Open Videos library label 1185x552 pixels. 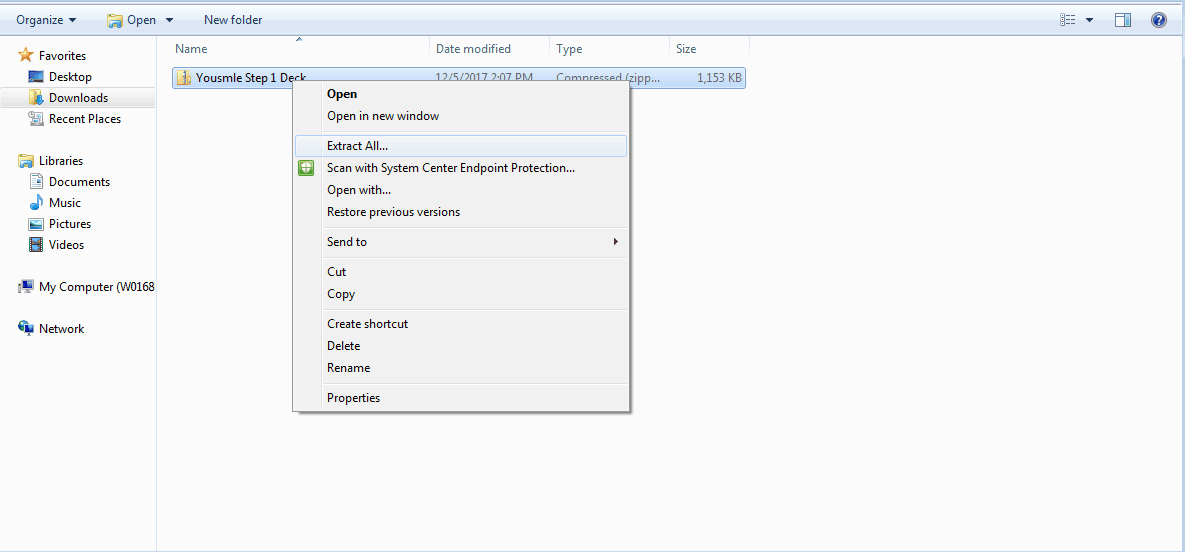pyautogui.click(x=67, y=245)
